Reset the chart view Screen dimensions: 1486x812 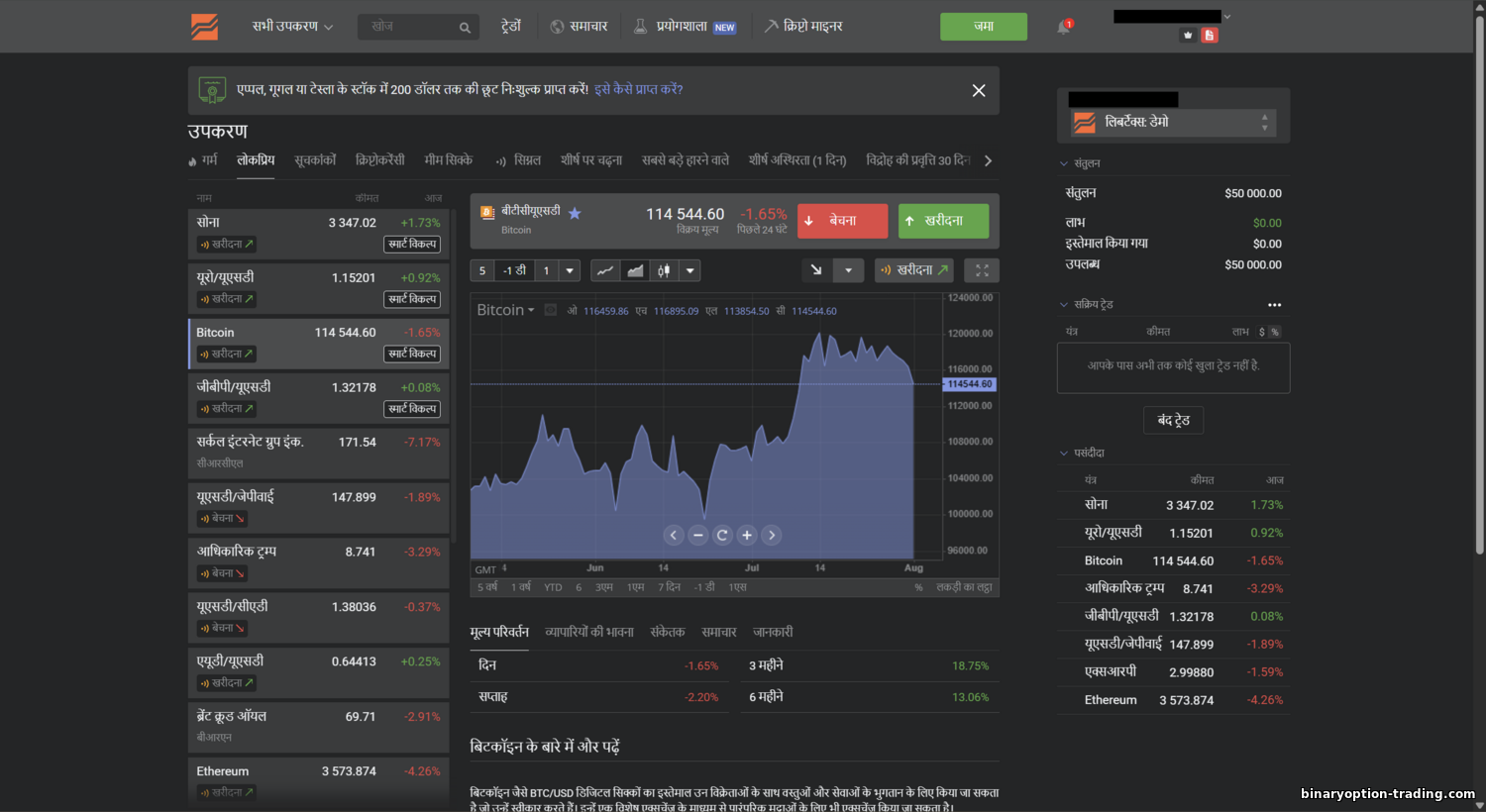tap(722, 535)
